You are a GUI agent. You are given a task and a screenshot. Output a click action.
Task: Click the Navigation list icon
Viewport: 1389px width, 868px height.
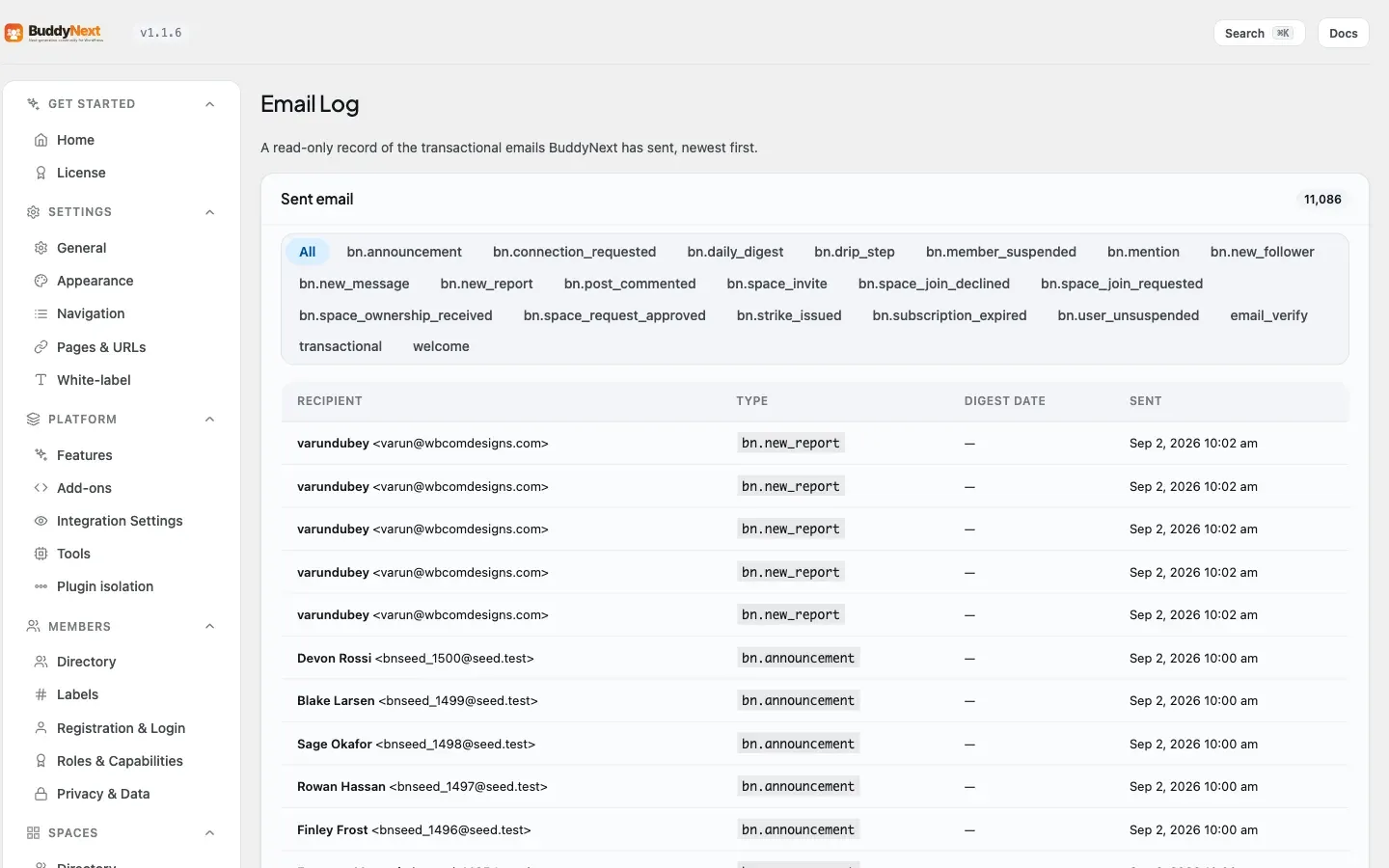(x=41, y=313)
